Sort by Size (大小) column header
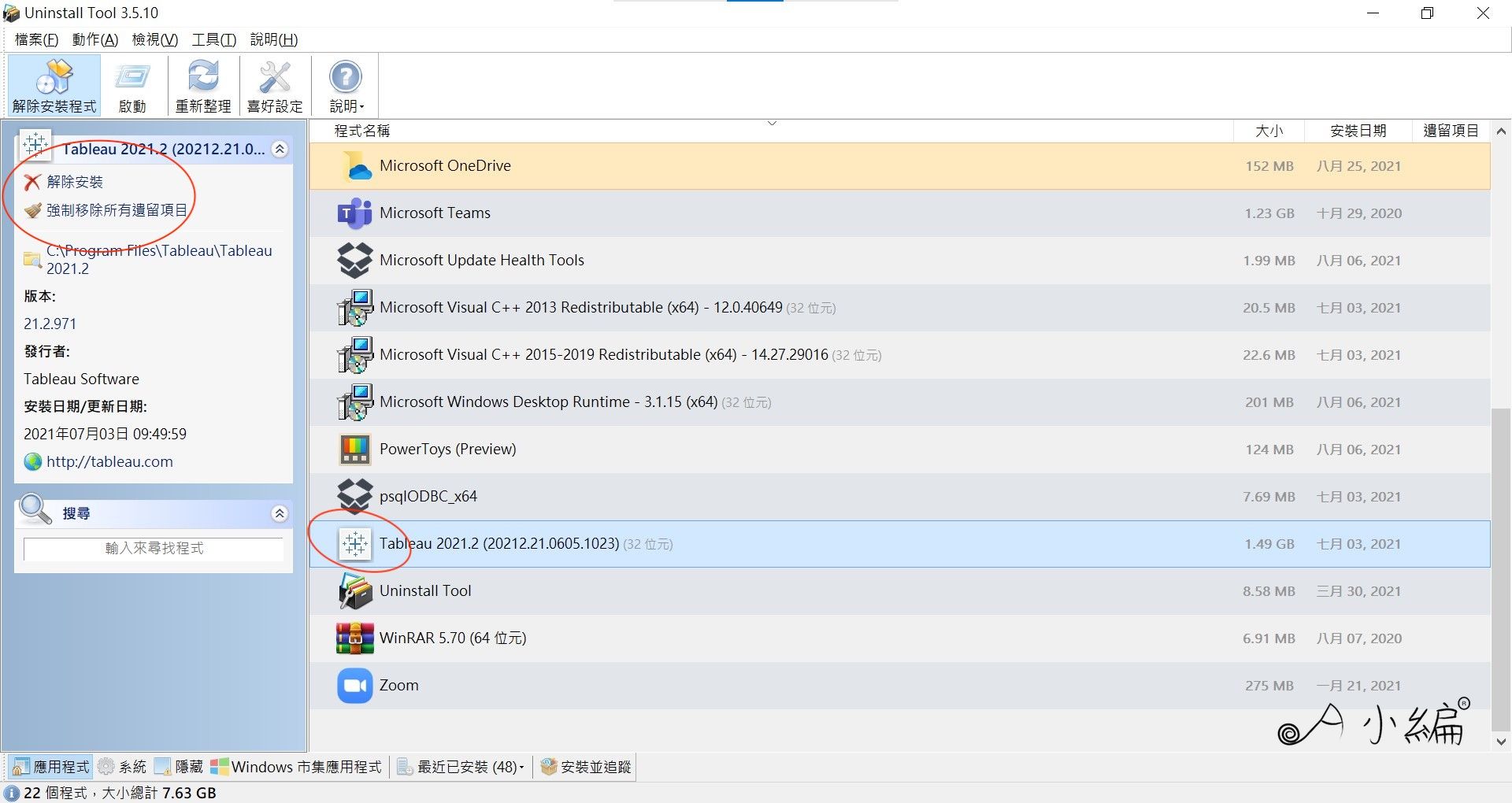 [1269, 131]
